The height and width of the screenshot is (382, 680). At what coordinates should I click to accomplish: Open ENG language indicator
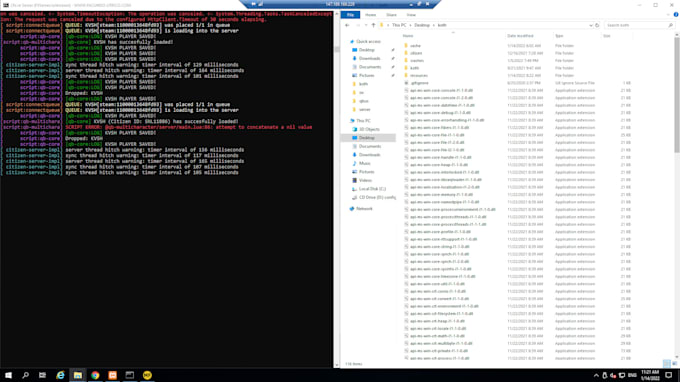pos(632,375)
